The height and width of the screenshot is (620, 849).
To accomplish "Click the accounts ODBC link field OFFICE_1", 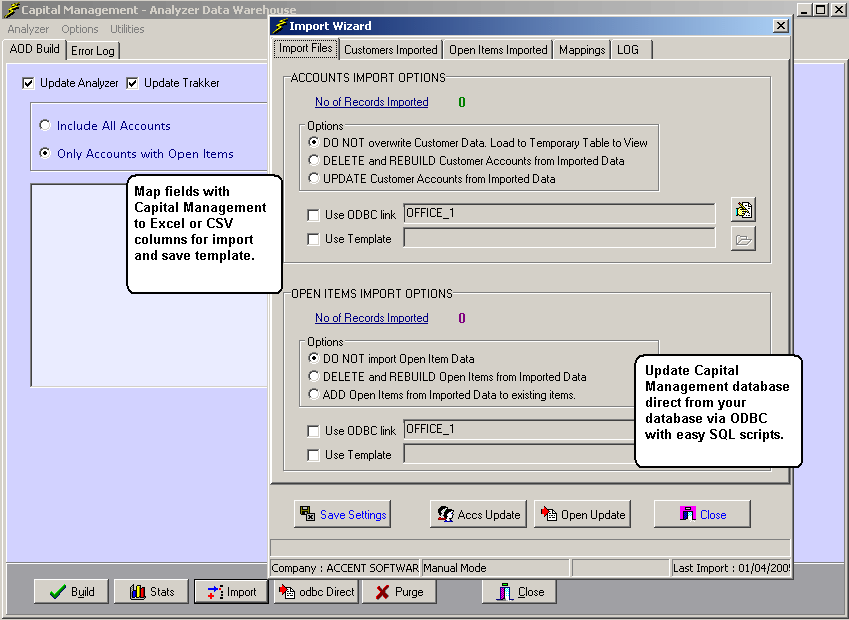I will pyautogui.click(x=559, y=213).
